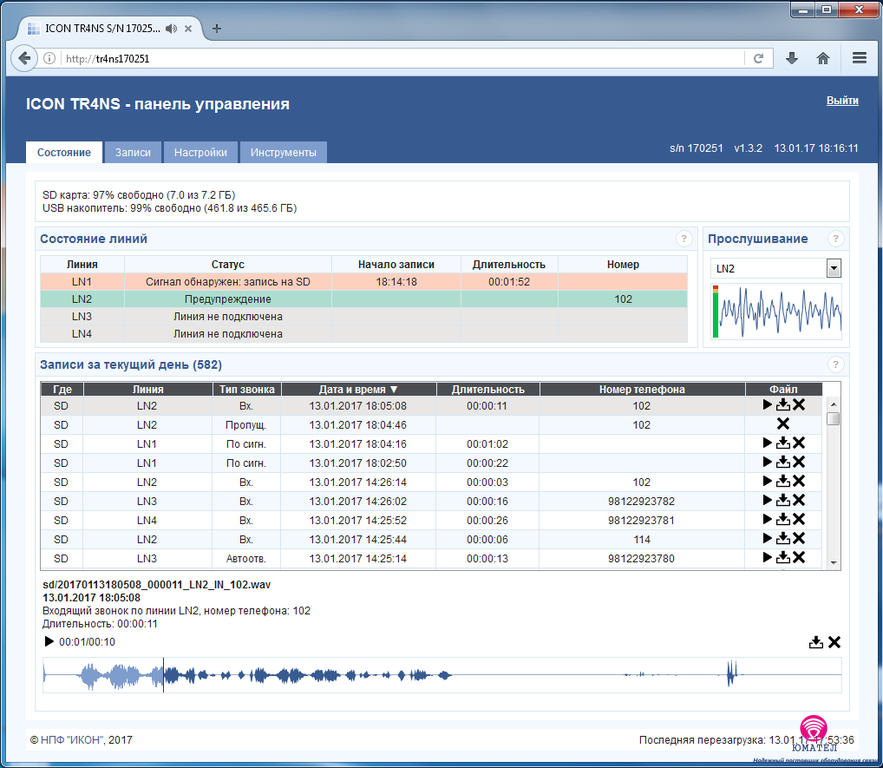Download the selected wav file below the table

coord(815,642)
